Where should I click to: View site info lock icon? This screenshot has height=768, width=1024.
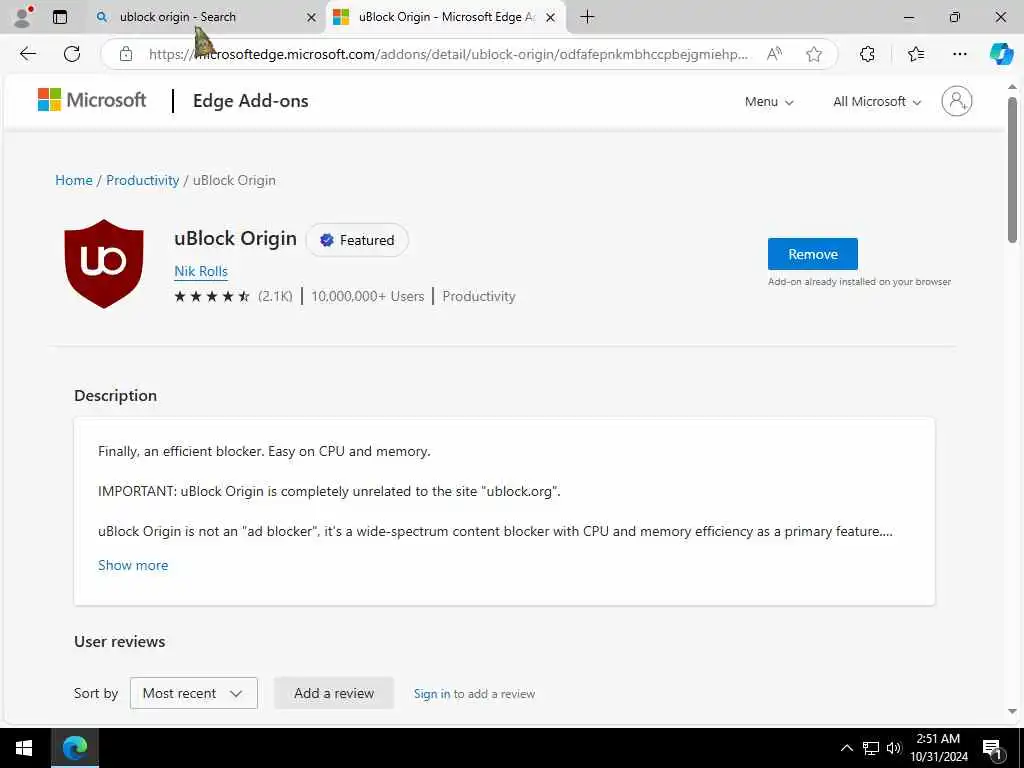coord(126,54)
